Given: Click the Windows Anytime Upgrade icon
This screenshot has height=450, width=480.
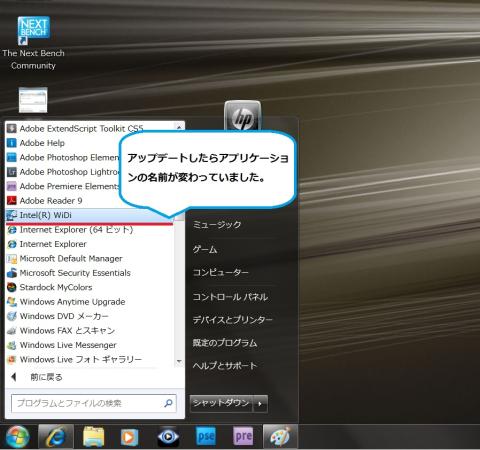Looking at the screenshot, I should pyautogui.click(x=12, y=302).
